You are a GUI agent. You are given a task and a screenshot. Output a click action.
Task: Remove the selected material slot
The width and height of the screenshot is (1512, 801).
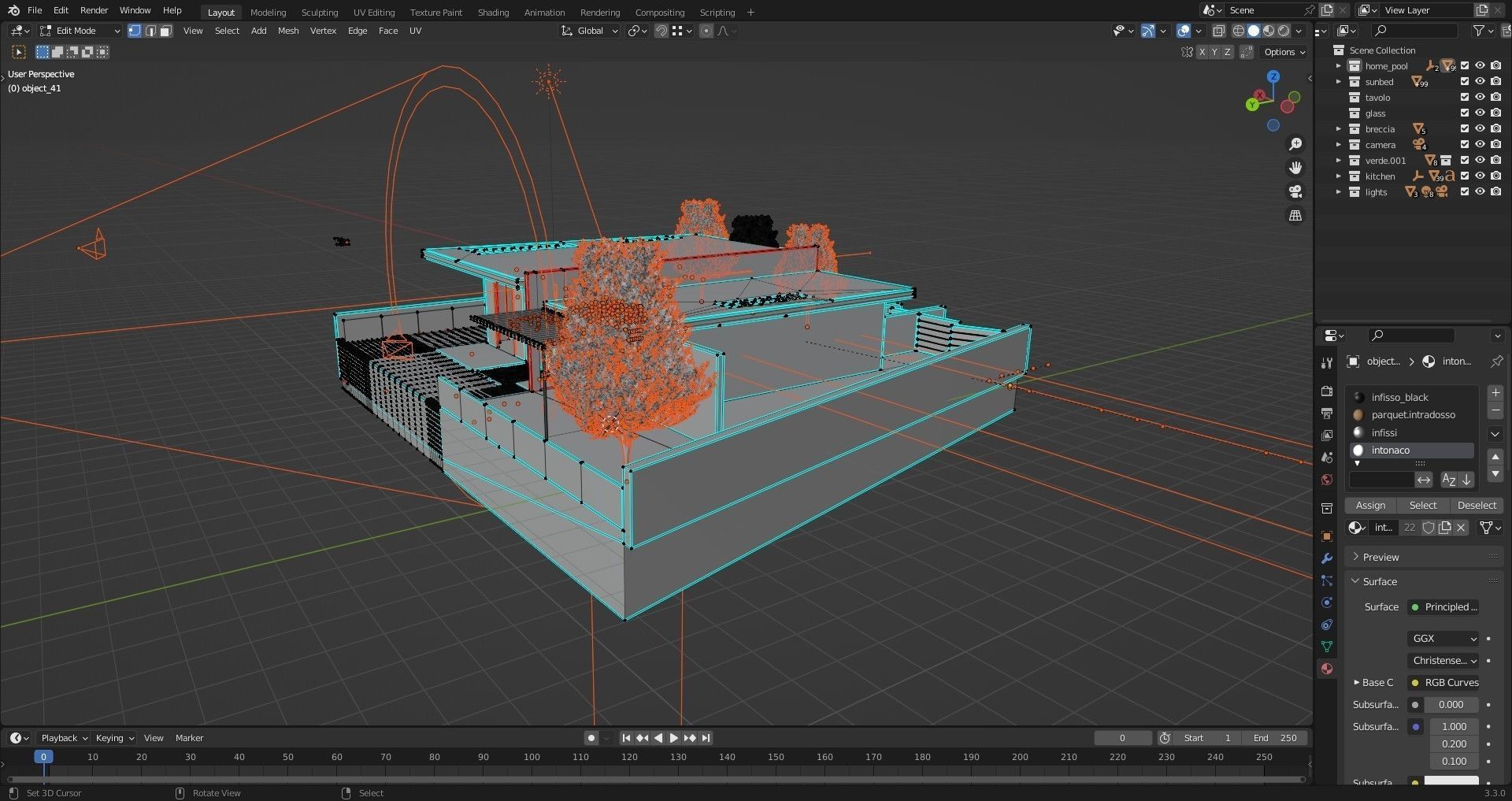point(1495,410)
